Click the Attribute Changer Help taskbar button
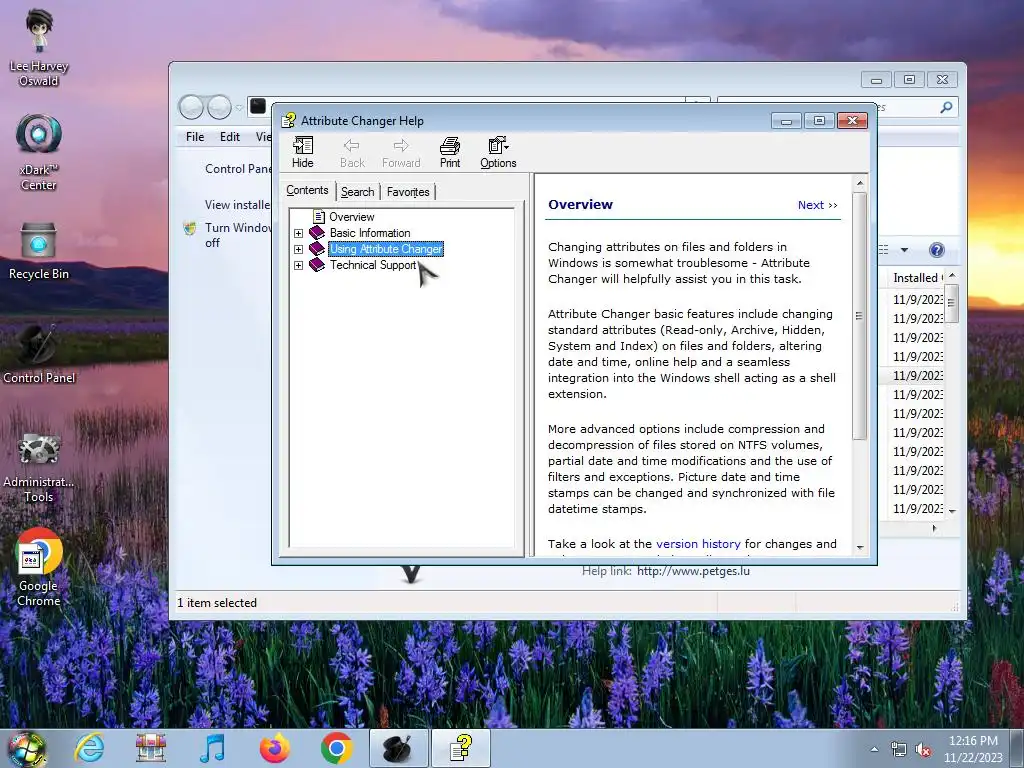The height and width of the screenshot is (768, 1024). pos(461,748)
